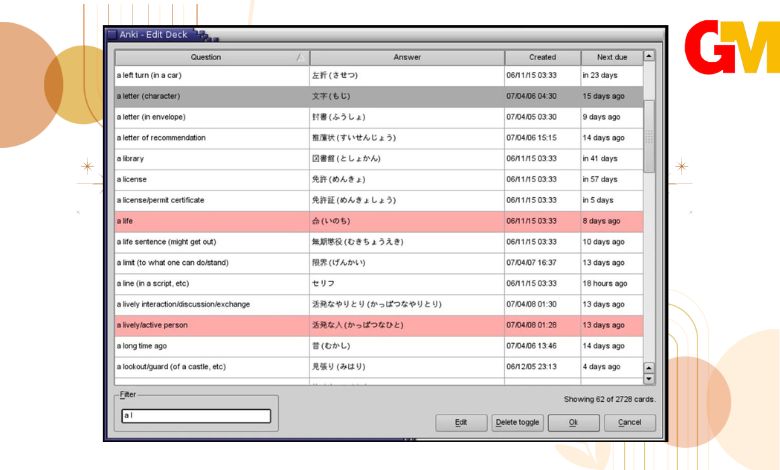Sort cards by the Question column header
The image size is (780, 470).
[212, 57]
